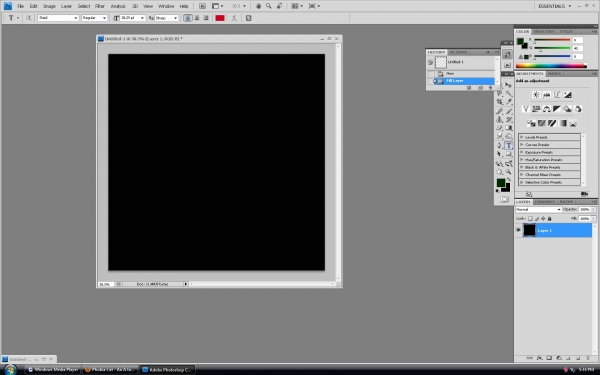
Task: Open the layer blend mode Normal dropdown
Action: coord(538,210)
